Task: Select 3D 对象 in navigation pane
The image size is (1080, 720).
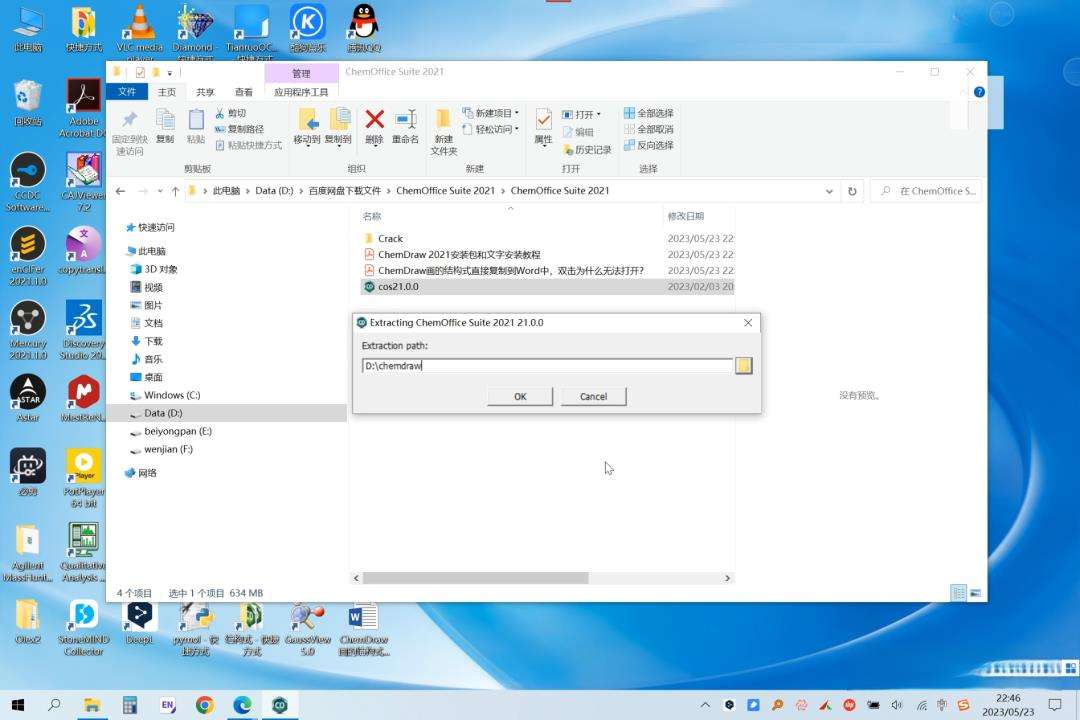Action: (155, 269)
